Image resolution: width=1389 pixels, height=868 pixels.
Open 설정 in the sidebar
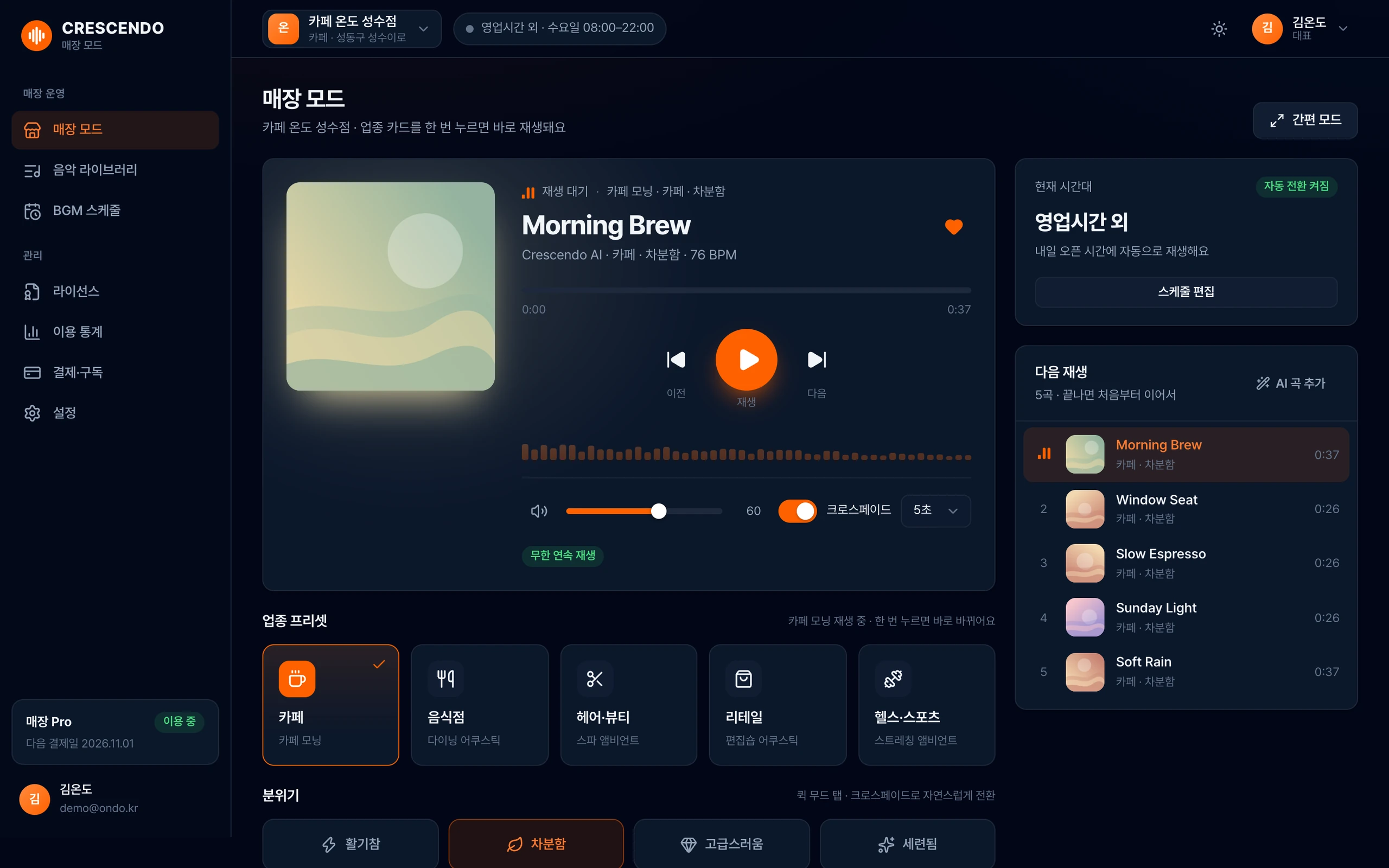point(115,413)
